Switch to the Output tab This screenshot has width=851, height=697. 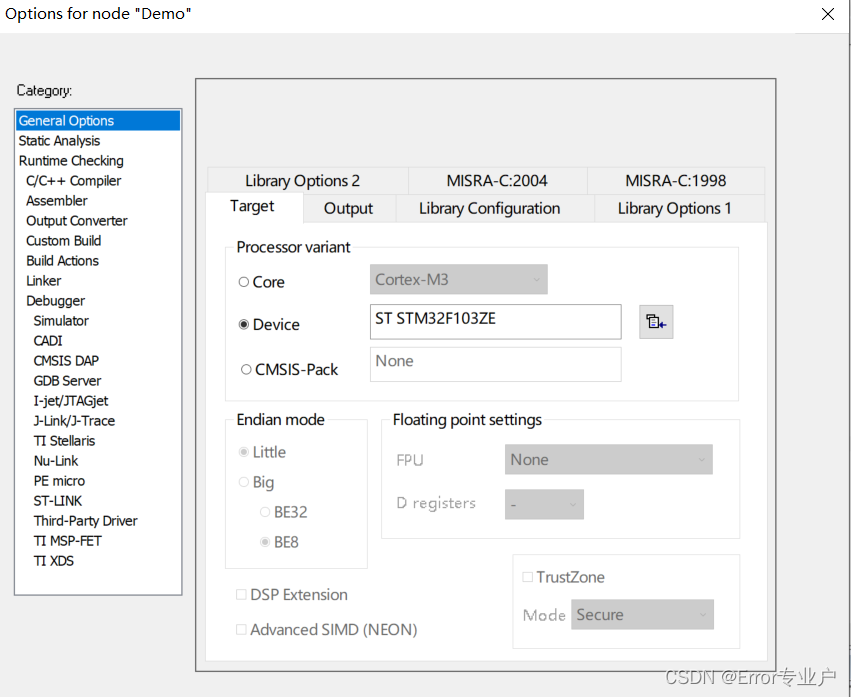pos(348,208)
